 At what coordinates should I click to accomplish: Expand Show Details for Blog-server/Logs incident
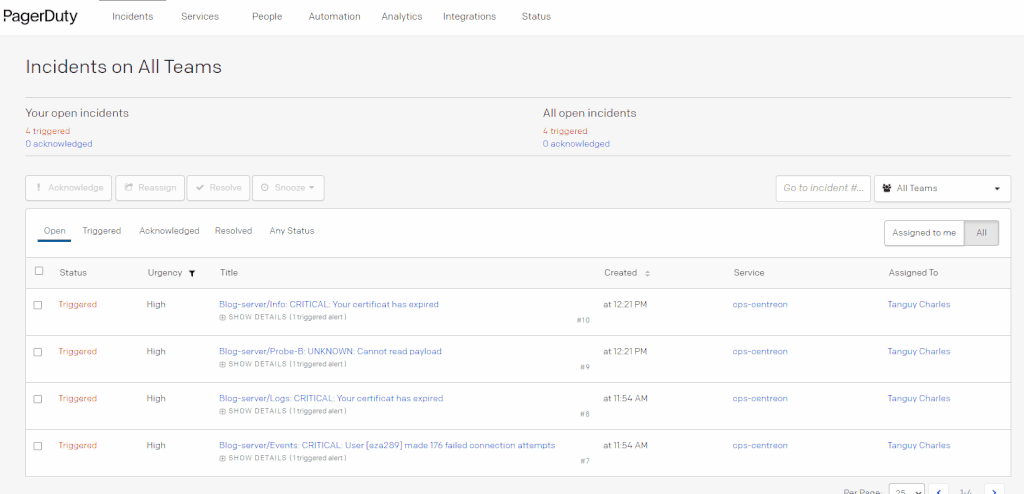click(282, 411)
